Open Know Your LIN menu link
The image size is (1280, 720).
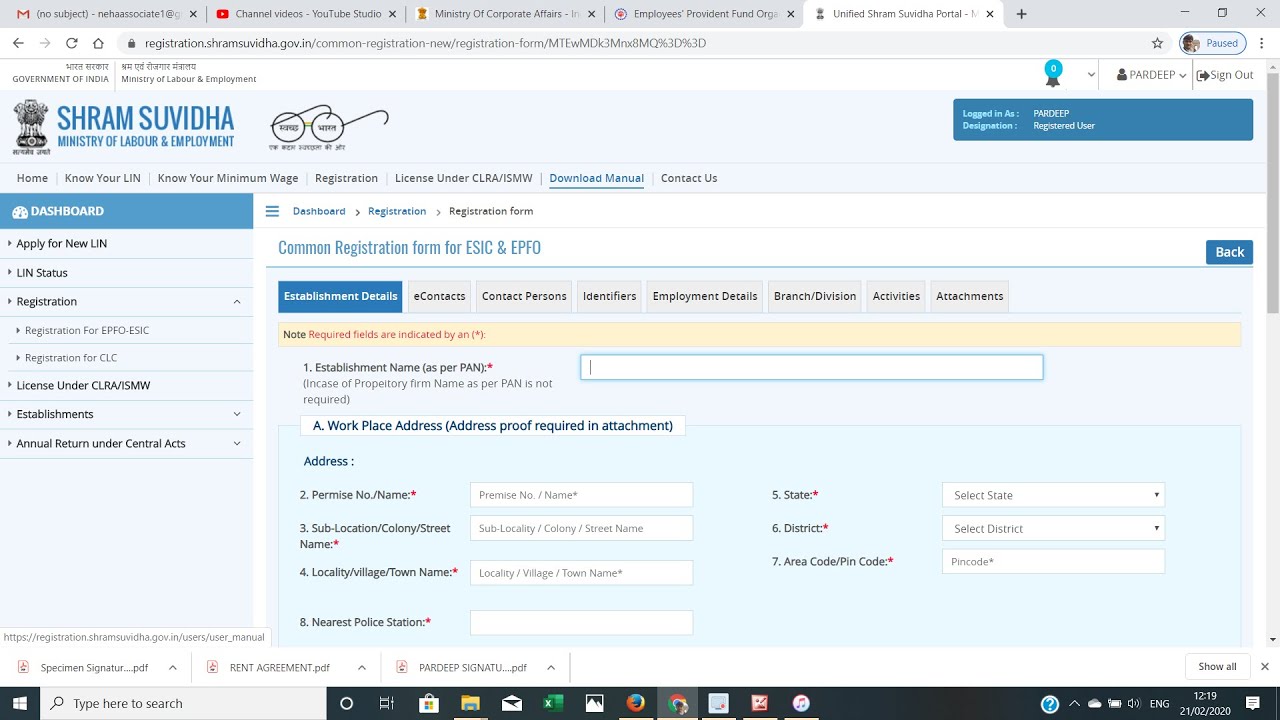pyautogui.click(x=103, y=178)
